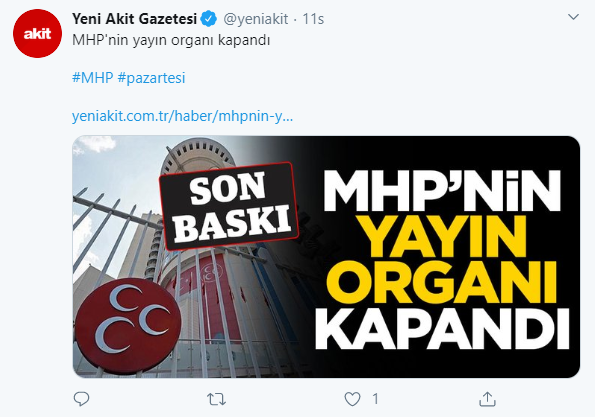Open the red akit profile avatar
This screenshot has width=595, height=417.
[x=37, y=33]
